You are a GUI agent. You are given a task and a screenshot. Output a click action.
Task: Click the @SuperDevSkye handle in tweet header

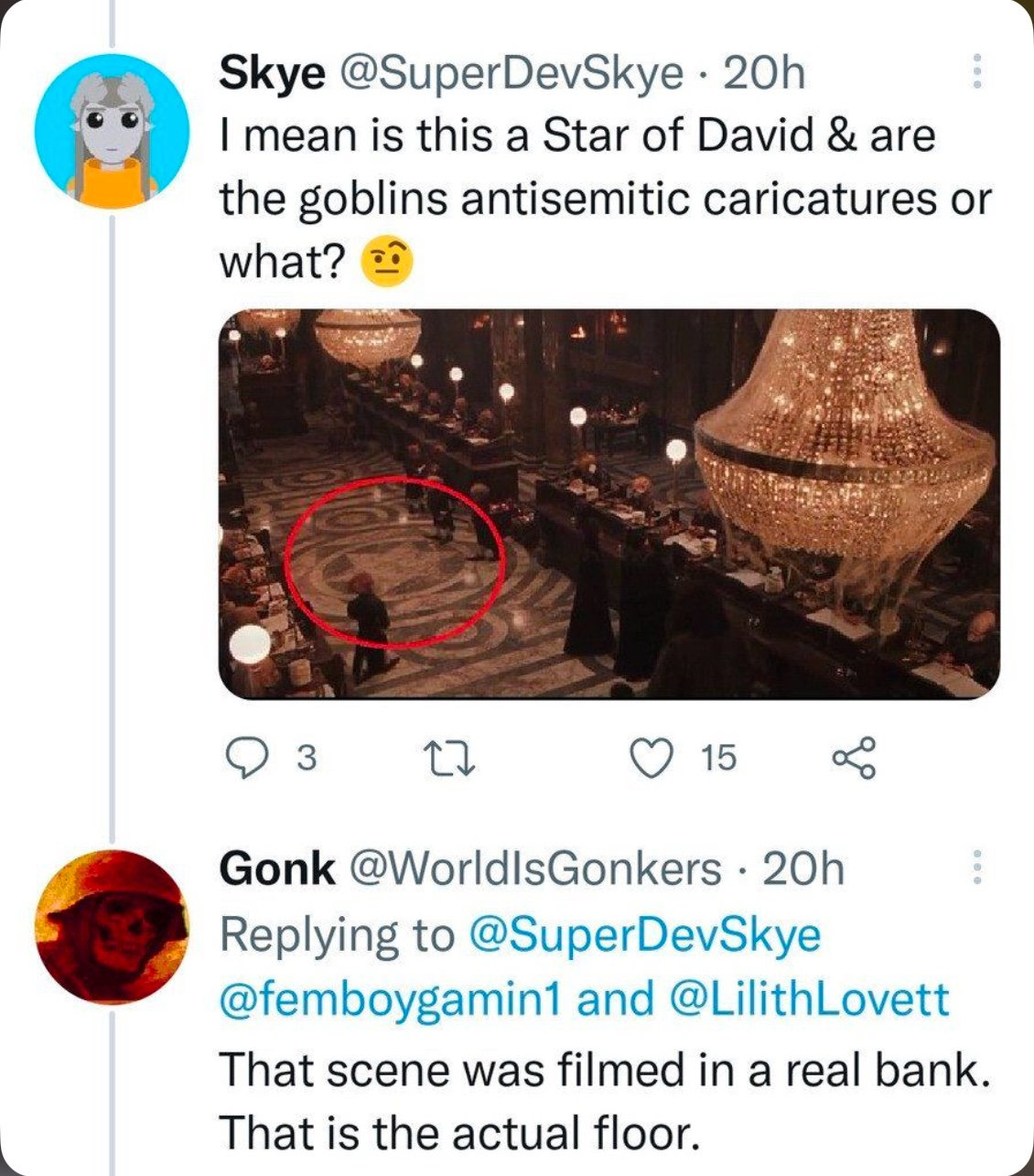coord(511,73)
